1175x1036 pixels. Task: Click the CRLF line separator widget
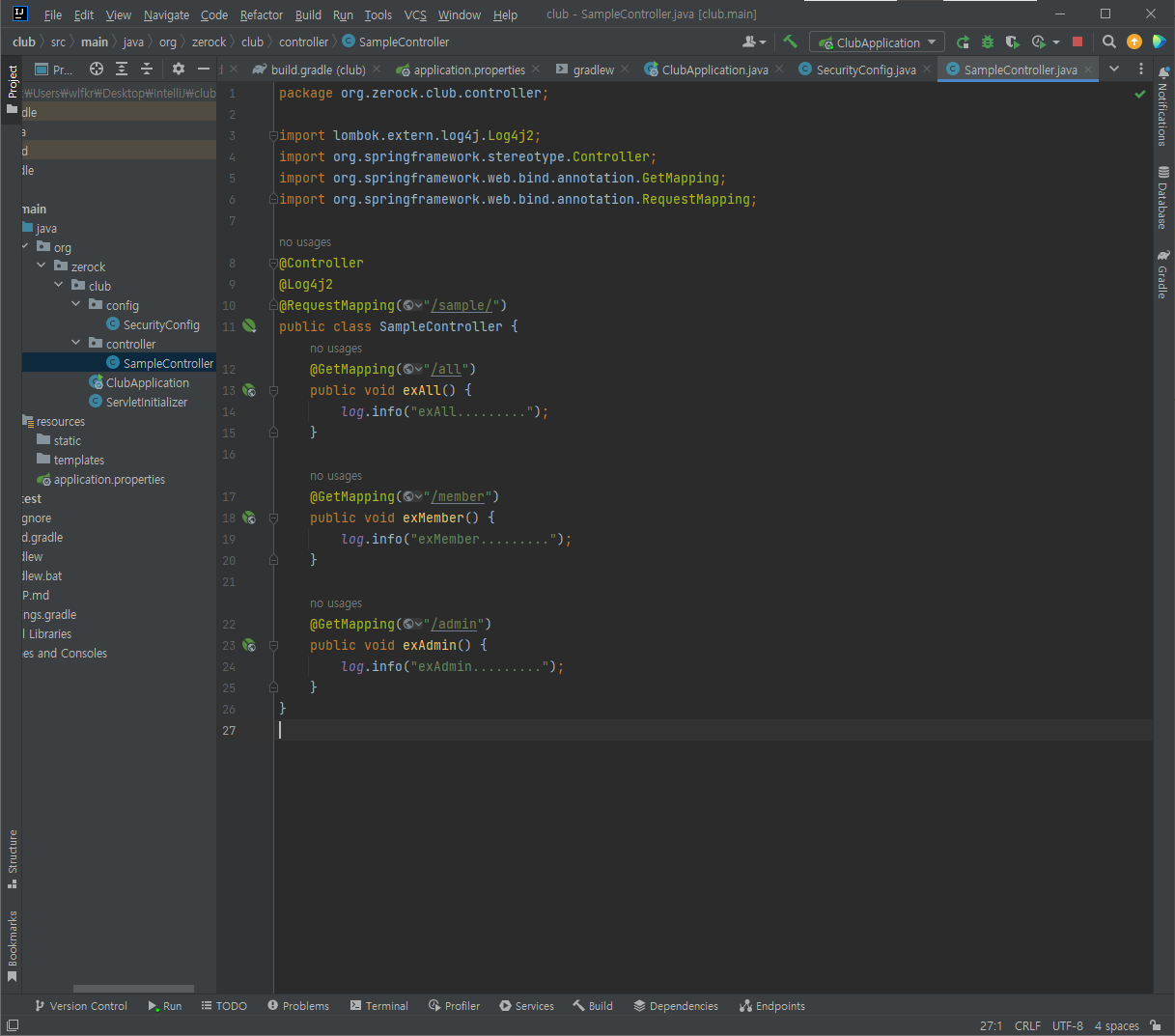pyautogui.click(x=1027, y=1026)
